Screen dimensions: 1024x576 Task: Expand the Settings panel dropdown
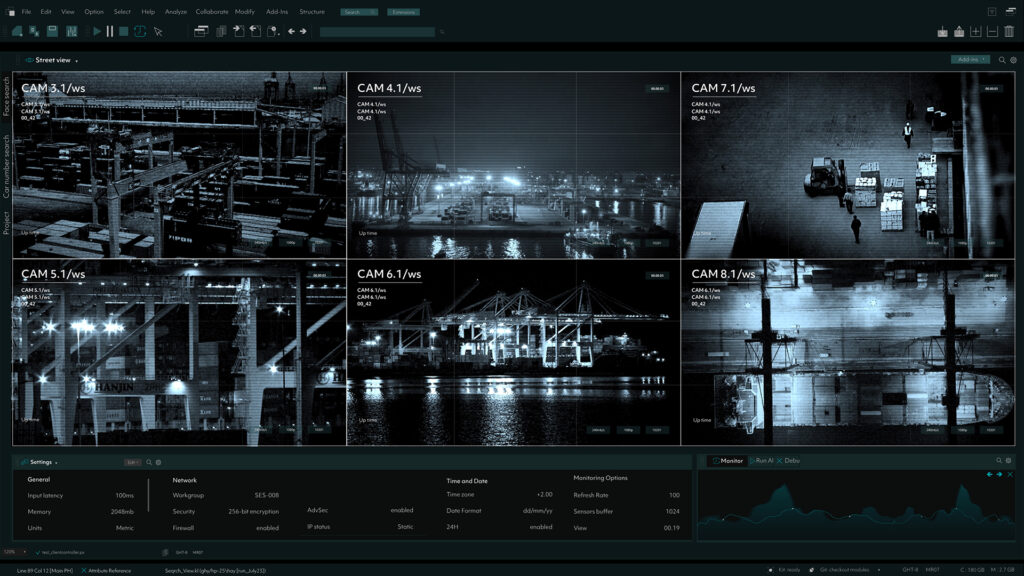click(57, 463)
